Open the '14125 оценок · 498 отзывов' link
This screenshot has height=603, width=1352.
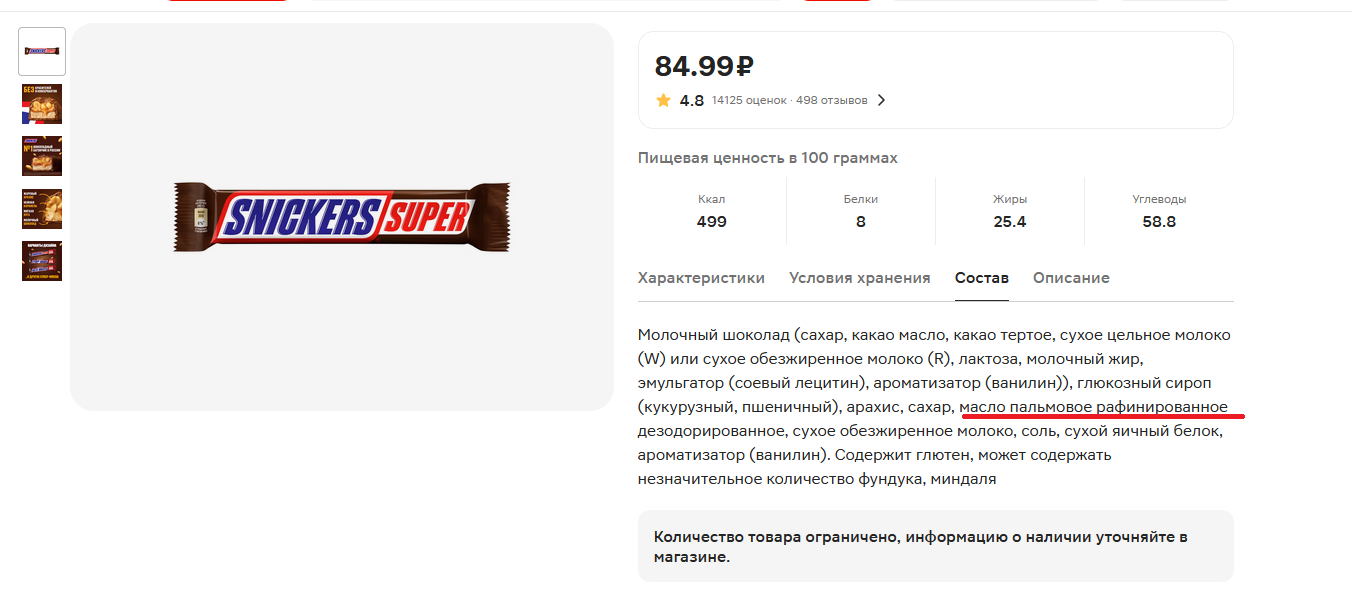pos(790,100)
